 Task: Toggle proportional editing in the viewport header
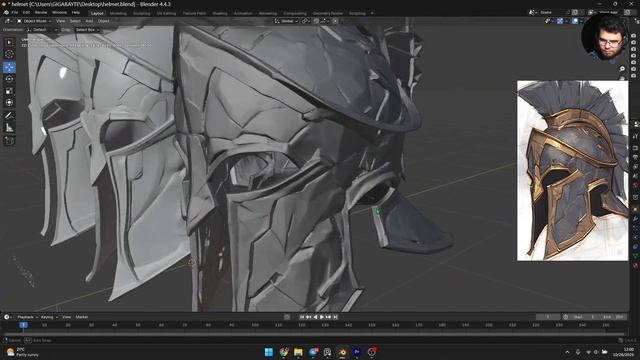(x=335, y=21)
